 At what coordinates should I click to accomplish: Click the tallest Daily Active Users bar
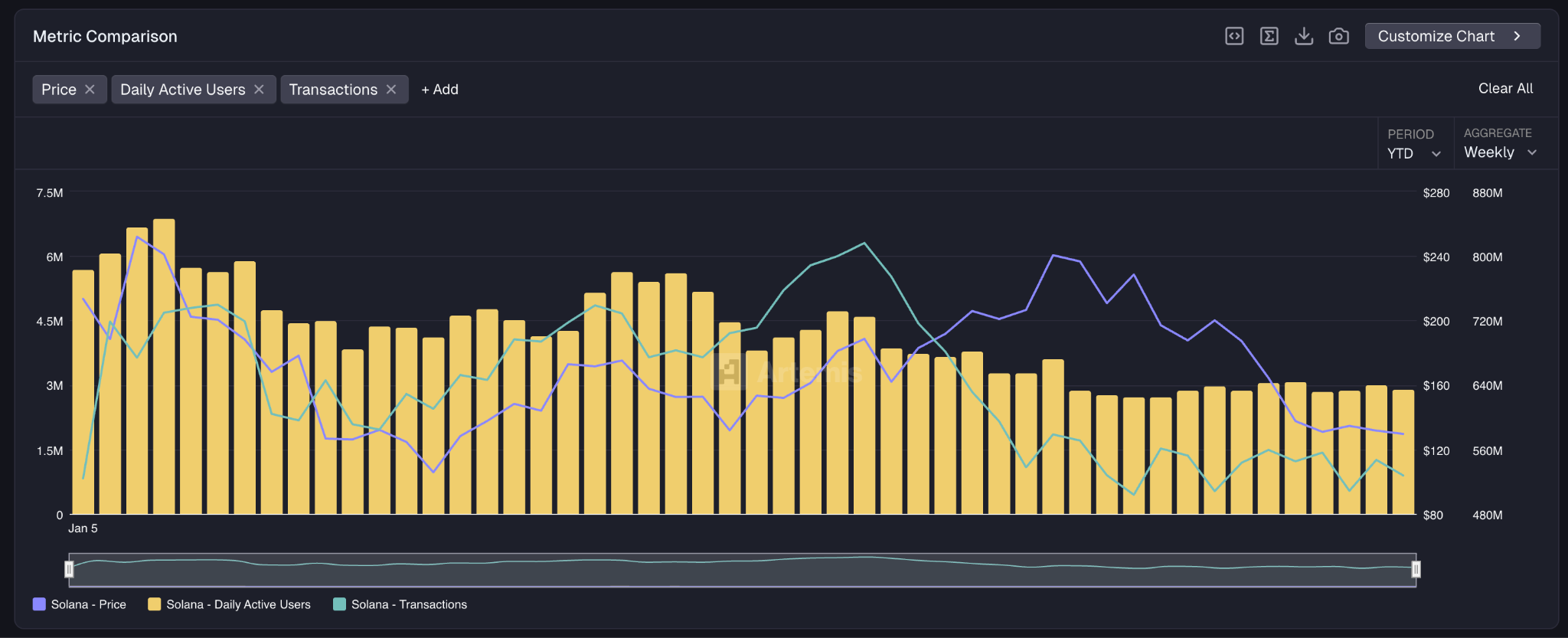(164, 368)
